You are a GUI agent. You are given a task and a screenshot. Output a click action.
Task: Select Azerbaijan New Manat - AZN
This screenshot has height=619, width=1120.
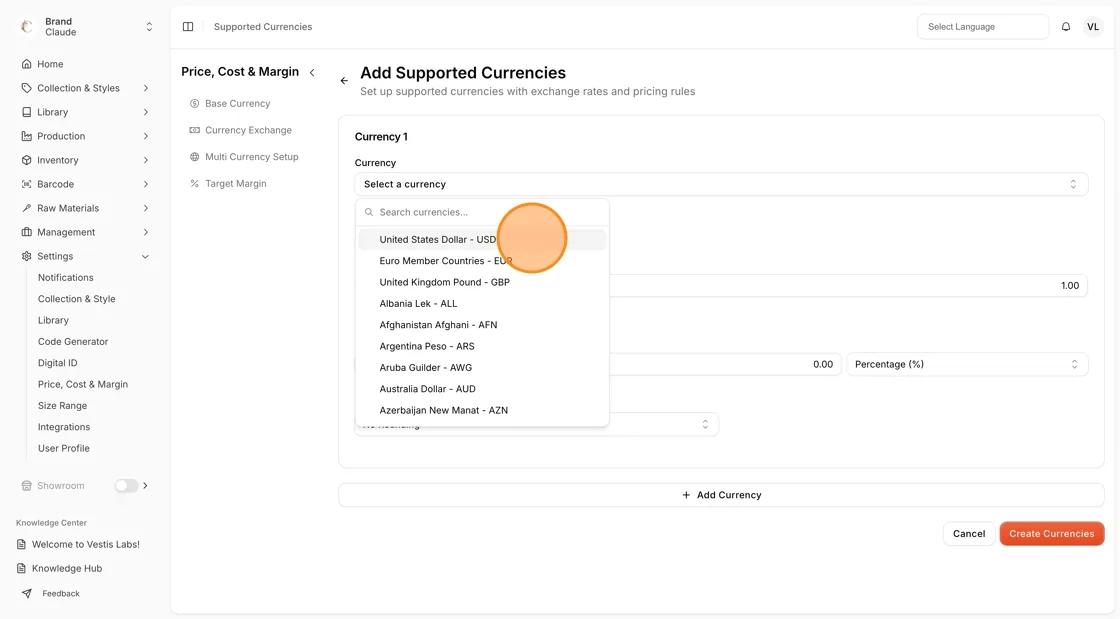point(482,411)
